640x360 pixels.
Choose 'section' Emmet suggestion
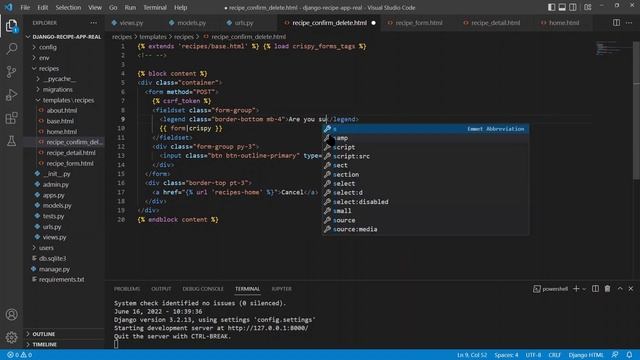(425, 175)
